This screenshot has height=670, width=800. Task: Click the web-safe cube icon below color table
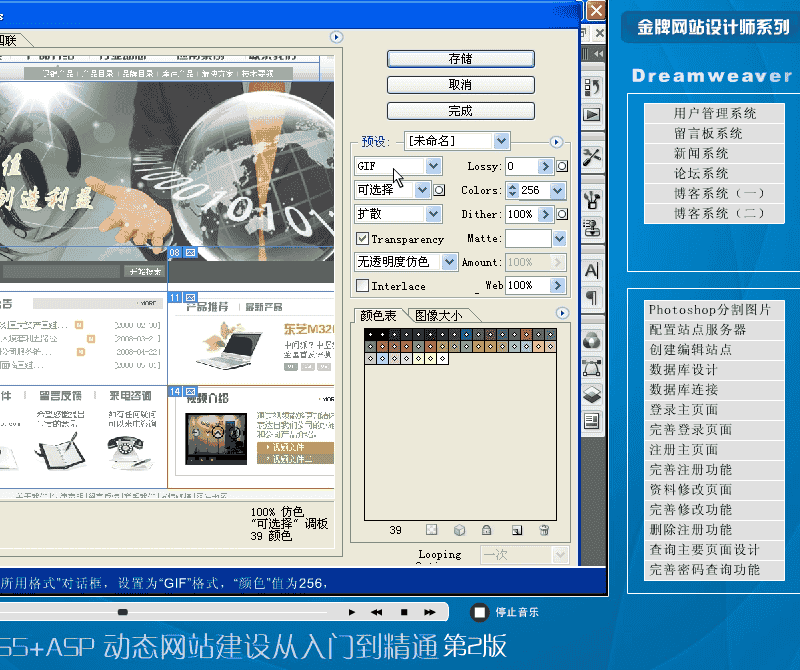point(459,530)
